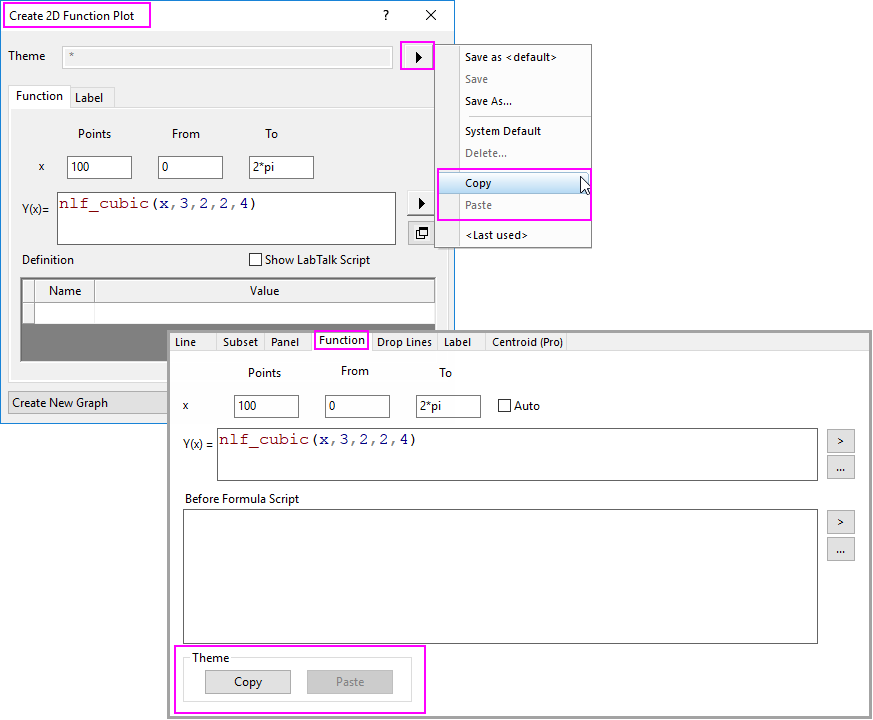Viewport: 873px width, 720px height.
Task: Click the Points field showing 100
Action: (x=99, y=167)
